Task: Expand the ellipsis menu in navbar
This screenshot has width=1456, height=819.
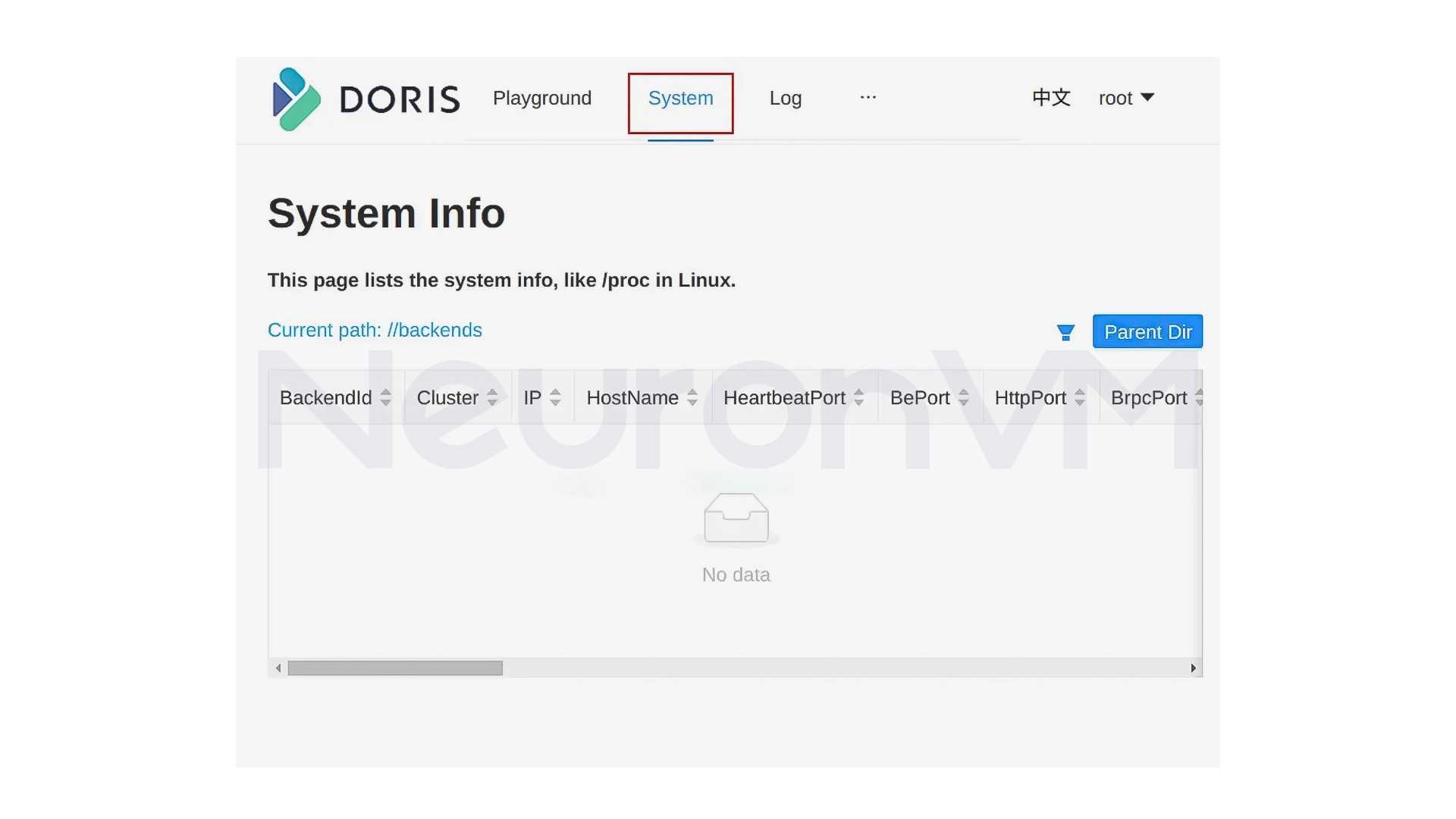Action: pyautogui.click(x=868, y=98)
